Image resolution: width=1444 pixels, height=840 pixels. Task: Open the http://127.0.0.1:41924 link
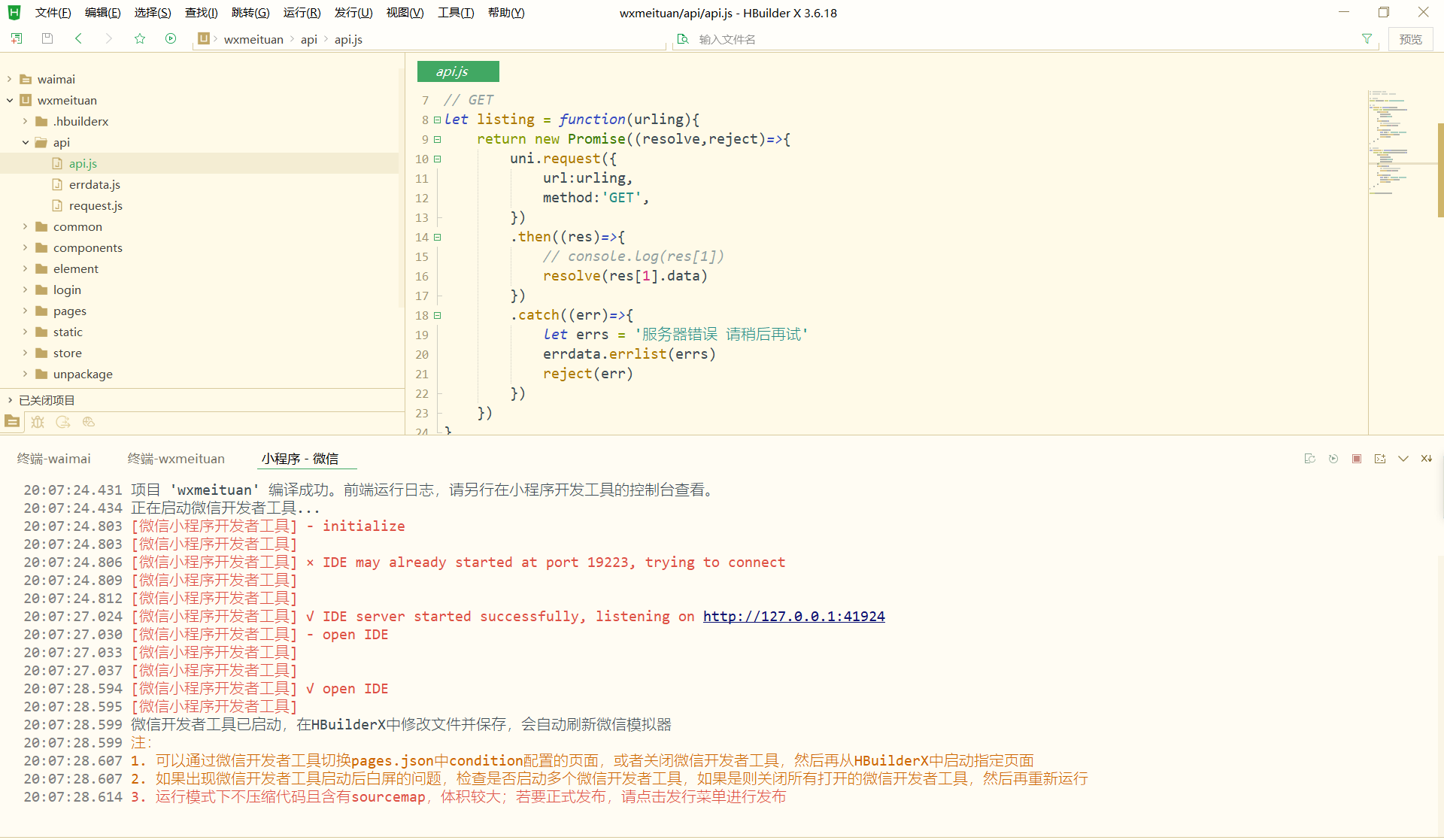pyautogui.click(x=793, y=617)
